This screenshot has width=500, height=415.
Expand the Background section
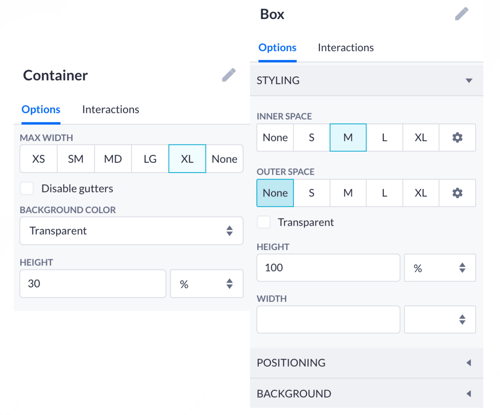(x=367, y=394)
